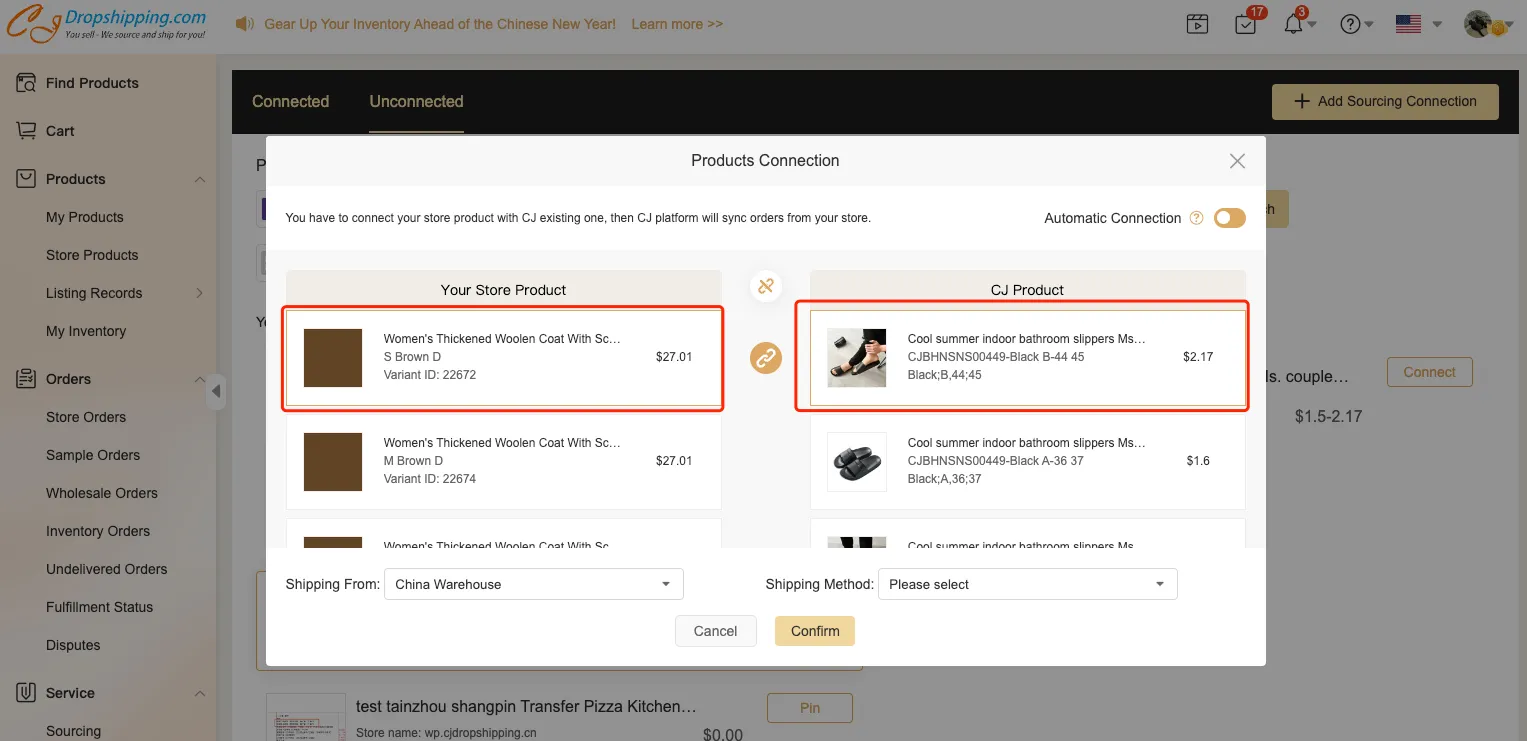
Task: Click the link connect icon between products
Action: pyautogui.click(x=766, y=357)
